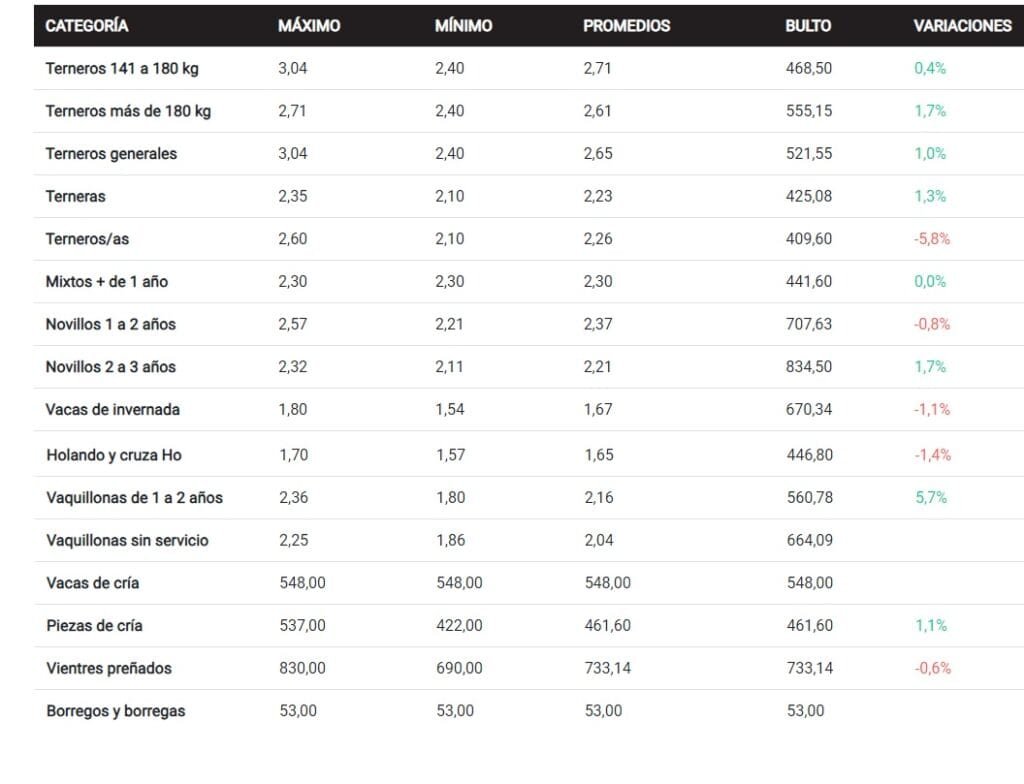Click the Novillos 1 a 2 años label

pos(110,324)
